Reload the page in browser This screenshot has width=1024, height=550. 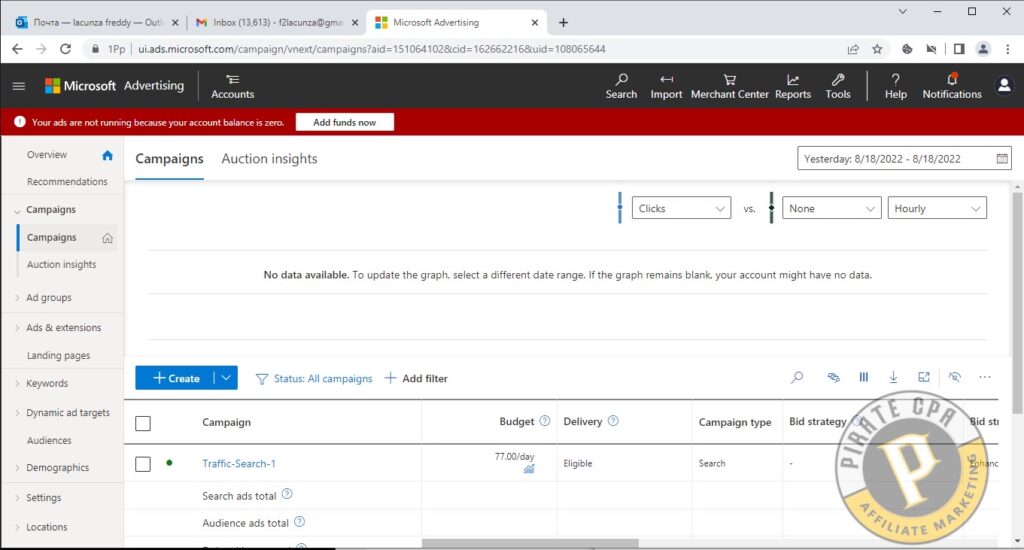click(x=65, y=49)
